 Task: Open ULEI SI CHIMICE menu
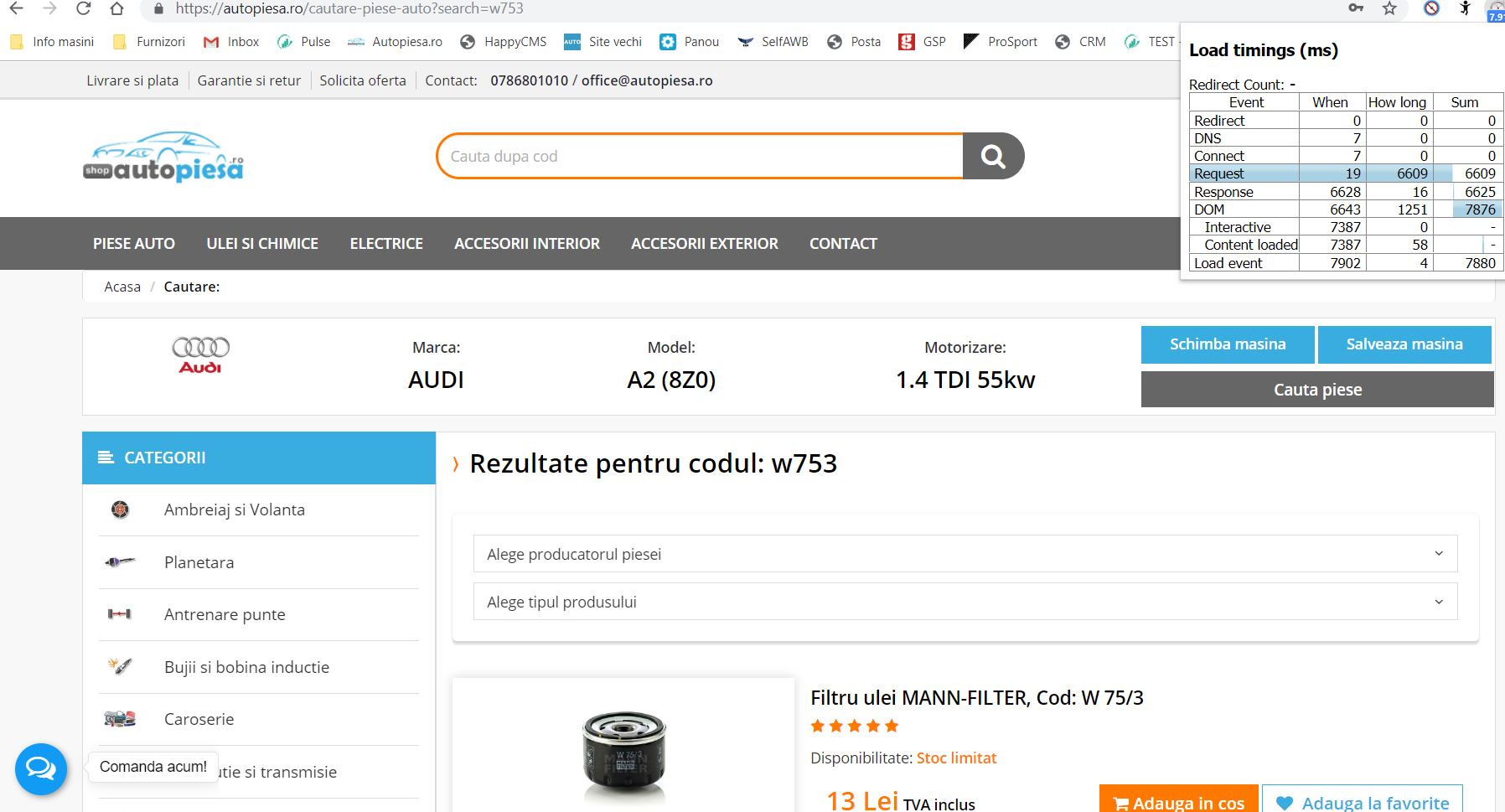tap(262, 244)
